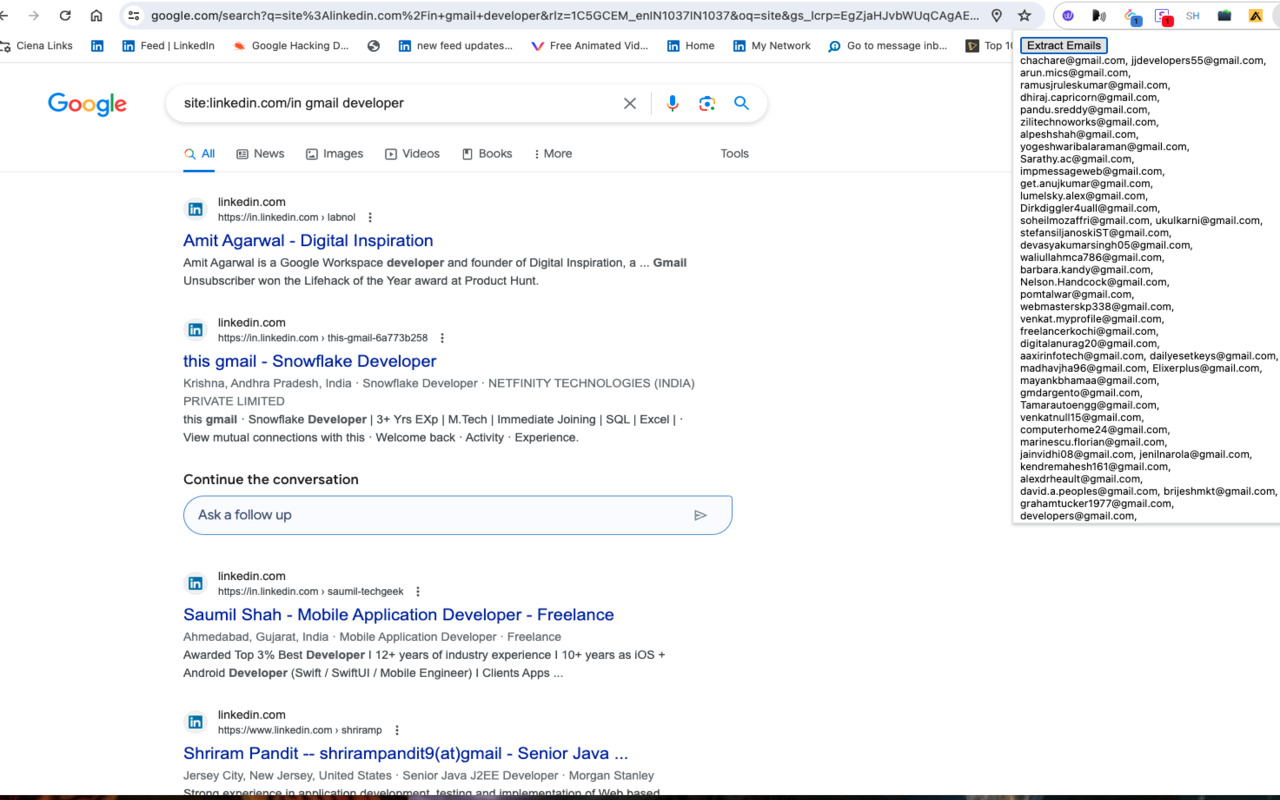The width and height of the screenshot is (1280, 800).
Task: Open the Go to message inb... bookmark
Action: tap(888, 46)
